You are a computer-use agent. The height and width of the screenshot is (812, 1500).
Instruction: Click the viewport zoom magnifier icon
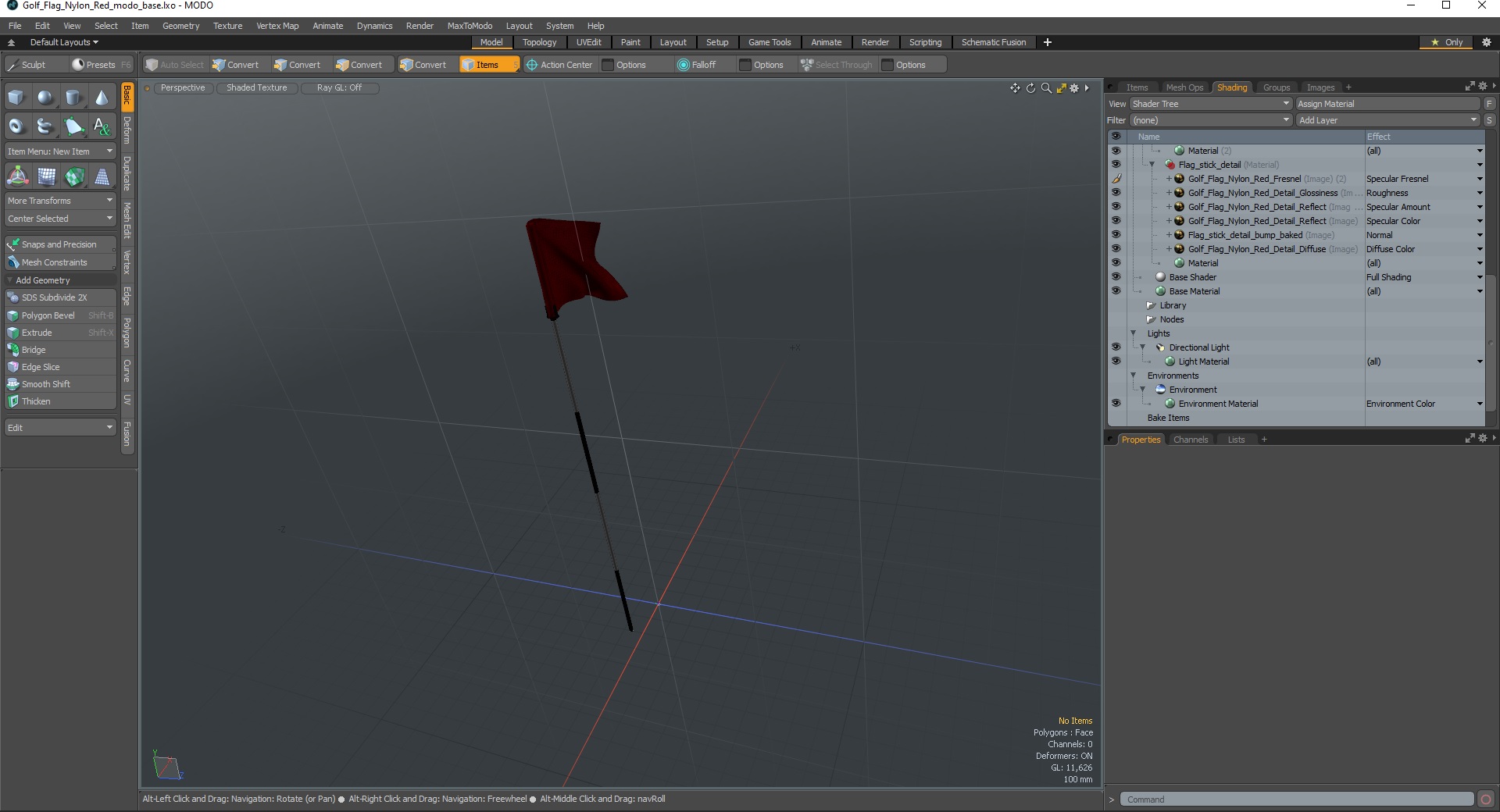tap(1046, 88)
